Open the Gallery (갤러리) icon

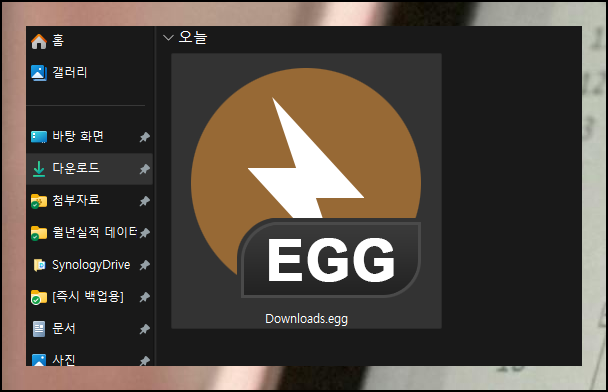point(39,73)
